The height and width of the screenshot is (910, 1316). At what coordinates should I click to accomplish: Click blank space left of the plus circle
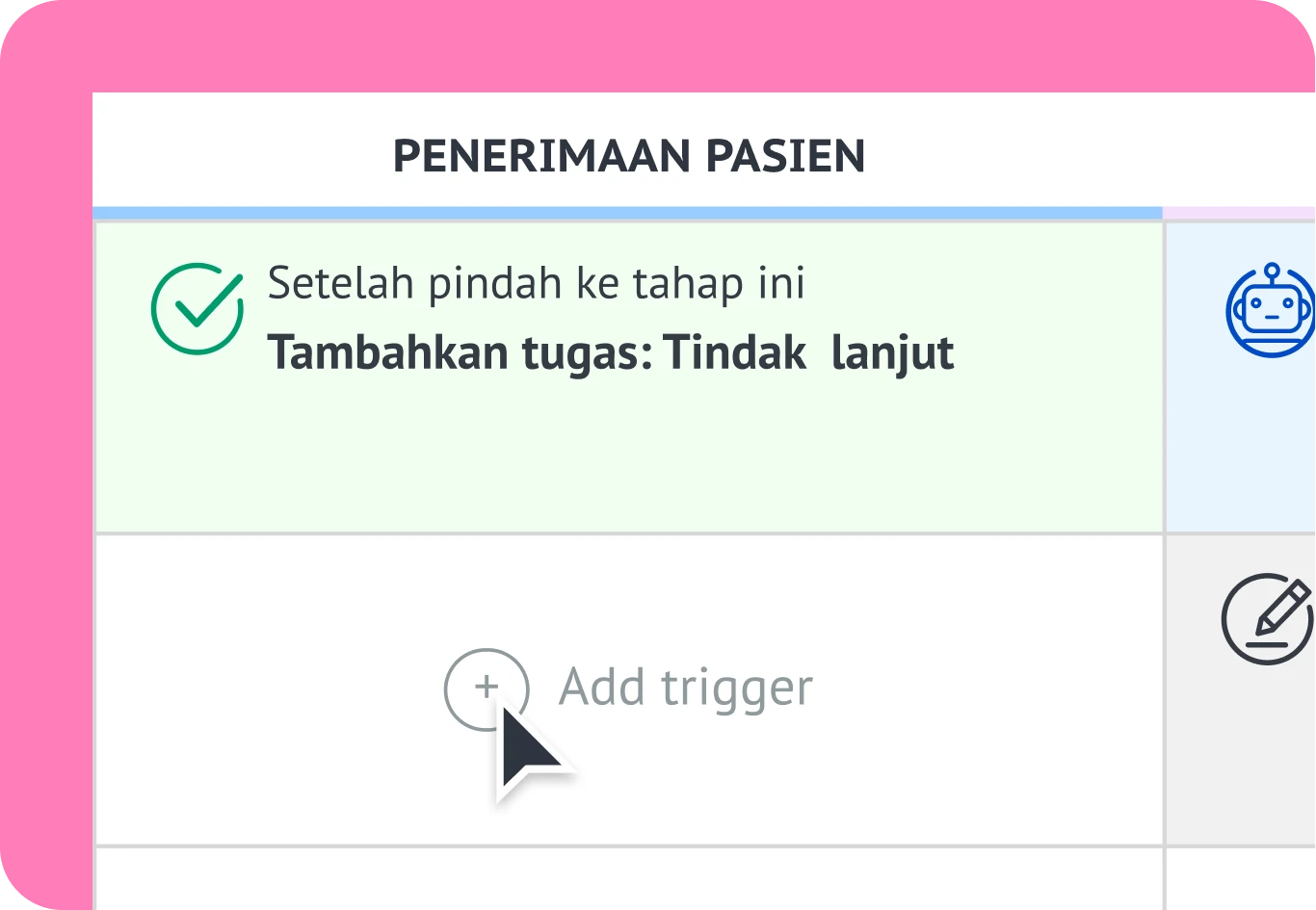[270, 689]
